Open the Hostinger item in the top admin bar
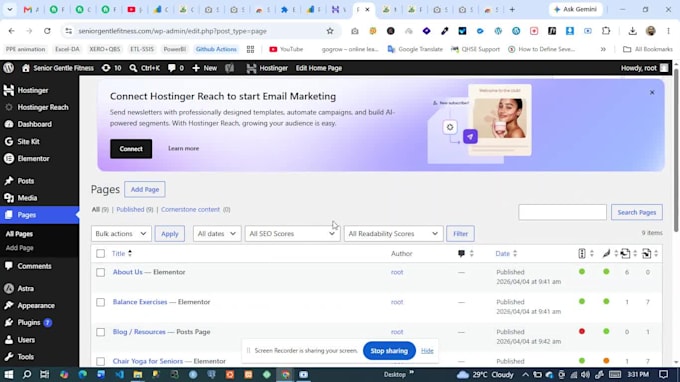 point(267,68)
